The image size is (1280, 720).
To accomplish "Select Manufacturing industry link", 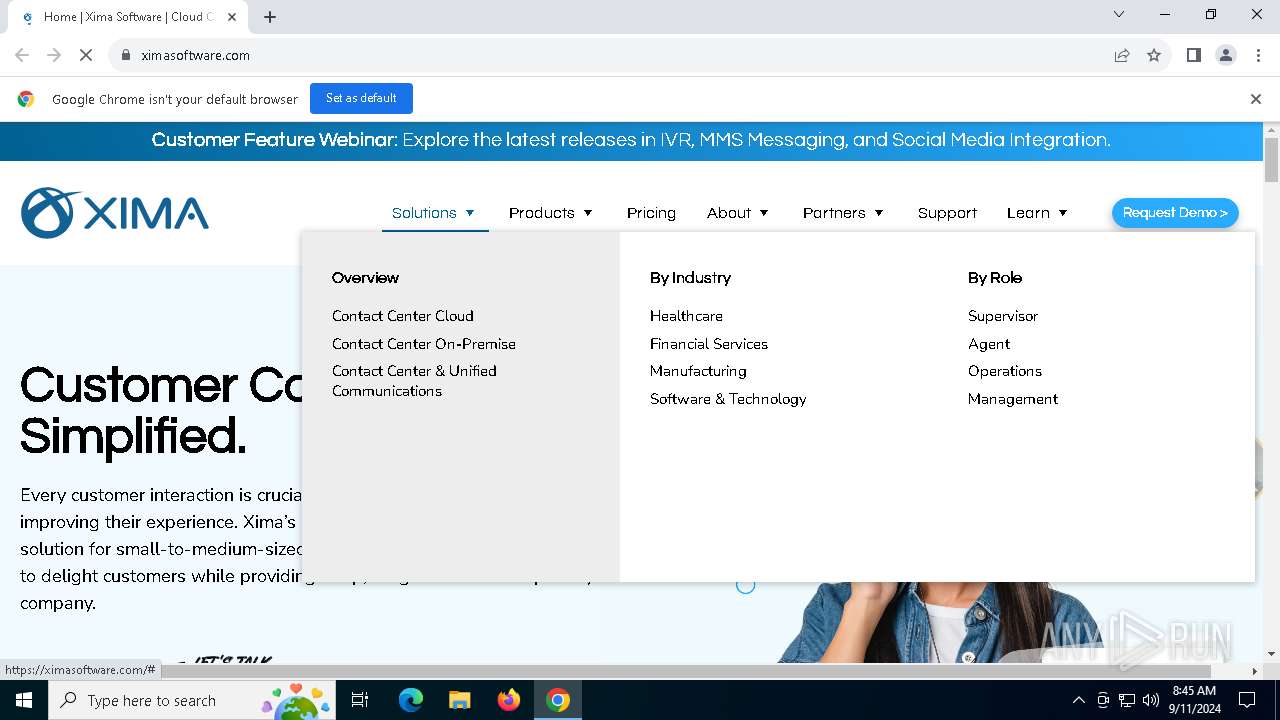I will click(698, 371).
